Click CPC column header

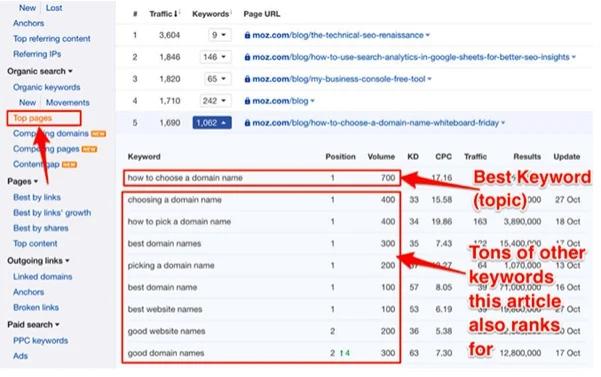443,157
